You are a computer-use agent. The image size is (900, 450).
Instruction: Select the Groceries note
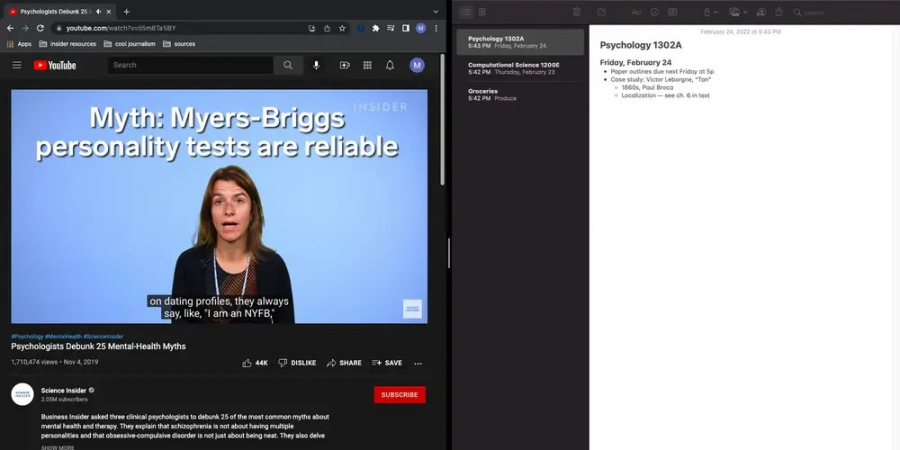(x=520, y=95)
